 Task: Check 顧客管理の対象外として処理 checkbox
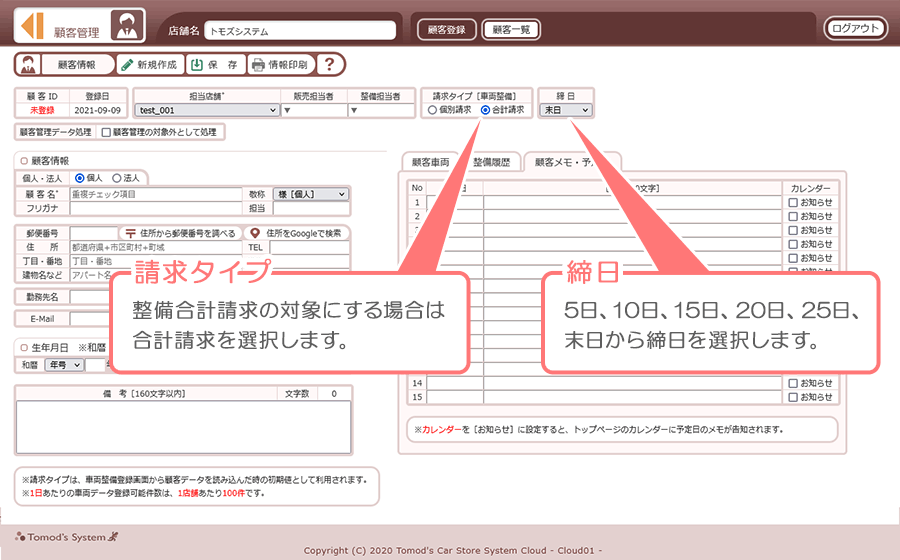tap(106, 133)
